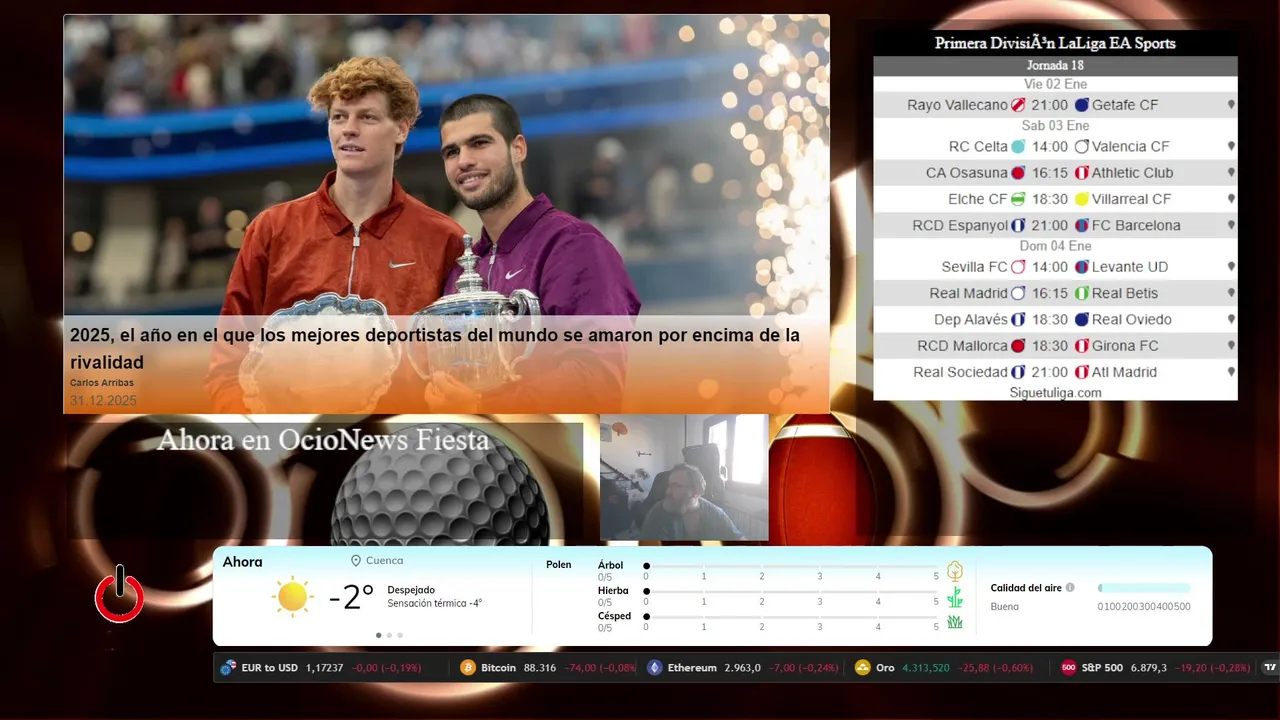The height and width of the screenshot is (720, 1280).
Task: Click the Real Madrid 16:15 kickoff time
Action: click(x=1050, y=293)
